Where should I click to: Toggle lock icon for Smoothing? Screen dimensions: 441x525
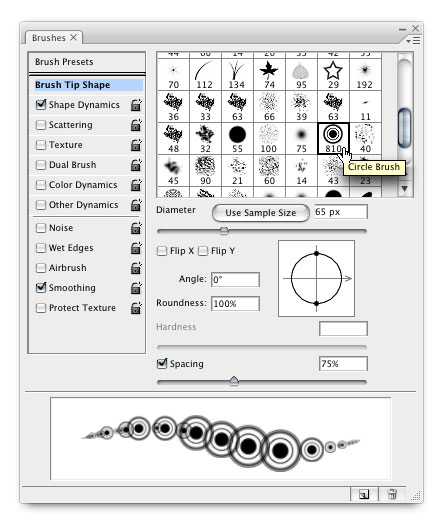pyautogui.click(x=136, y=288)
